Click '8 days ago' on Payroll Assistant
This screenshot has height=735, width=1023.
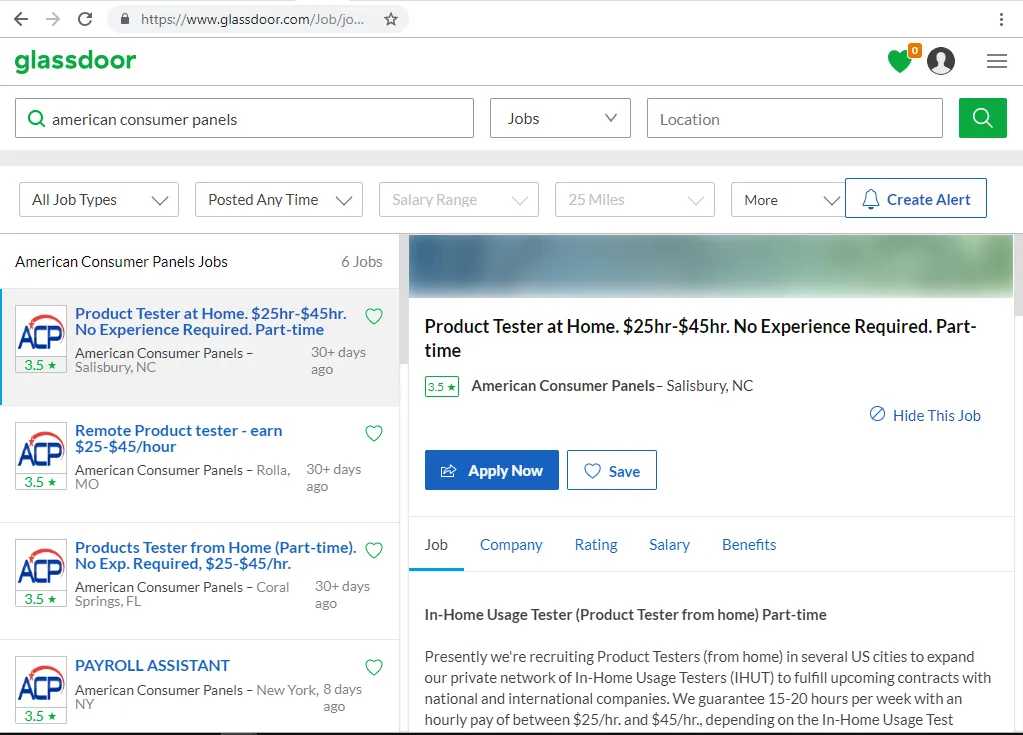click(343, 698)
